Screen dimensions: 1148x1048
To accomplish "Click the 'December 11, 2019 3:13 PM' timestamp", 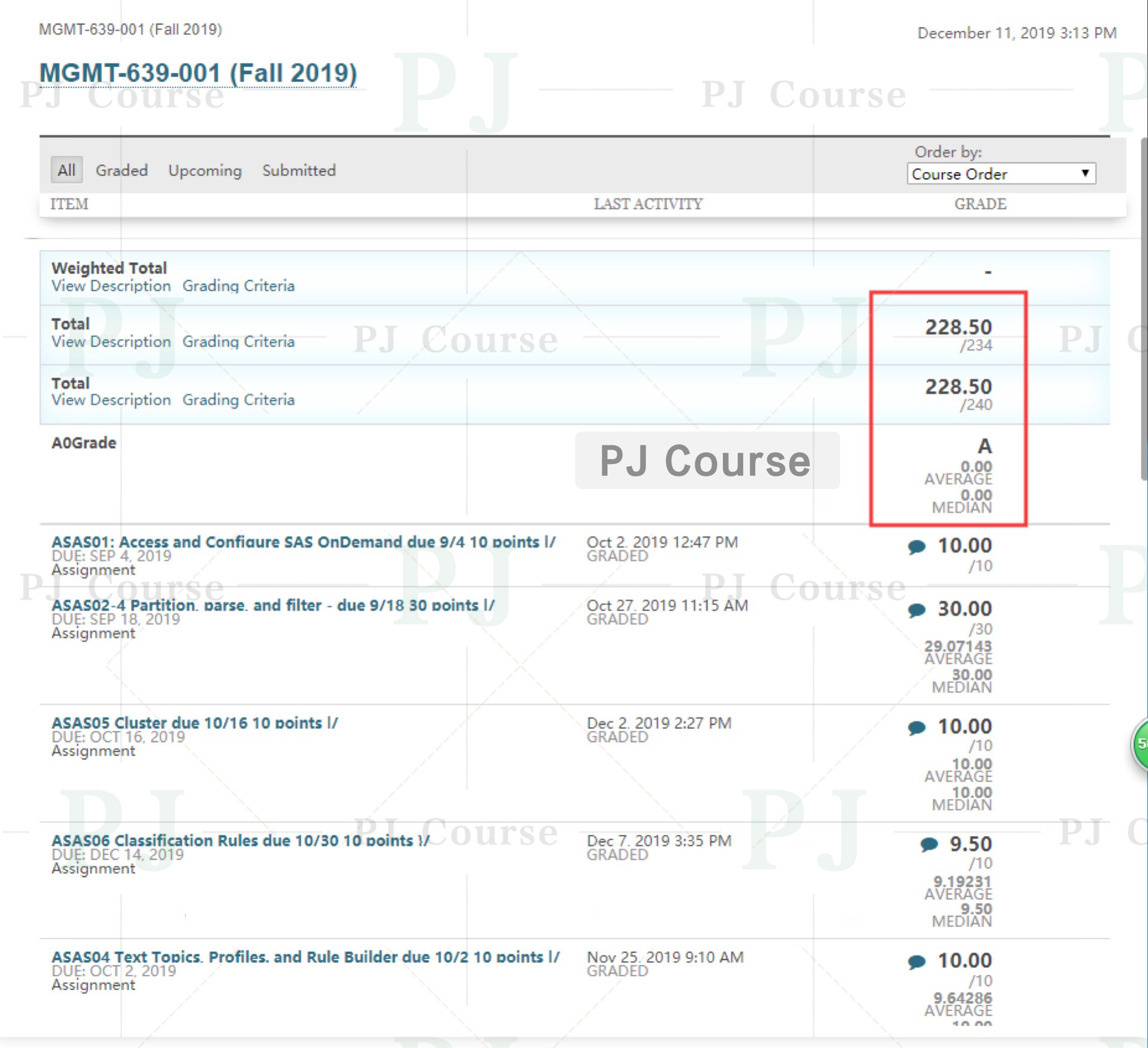I will (1017, 33).
